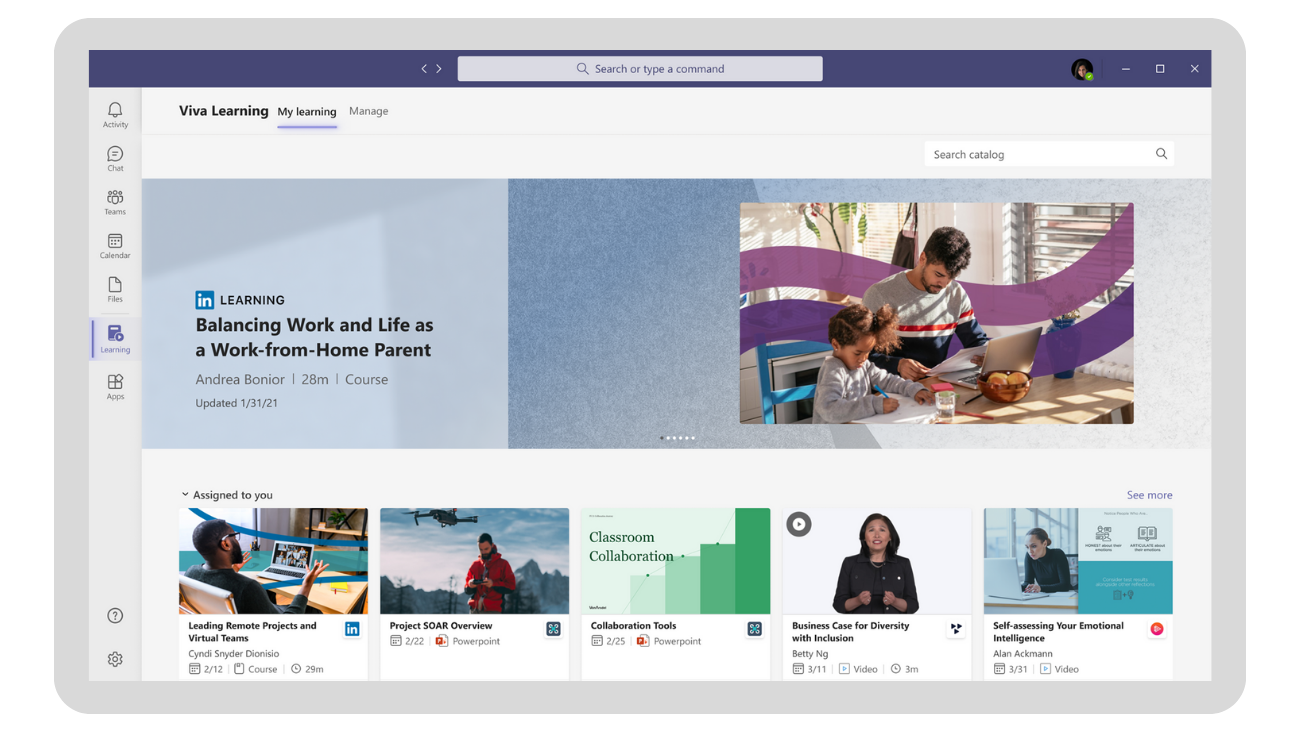Click the forward navigation arrow
This screenshot has width=1300, height=731.
[x=439, y=69]
